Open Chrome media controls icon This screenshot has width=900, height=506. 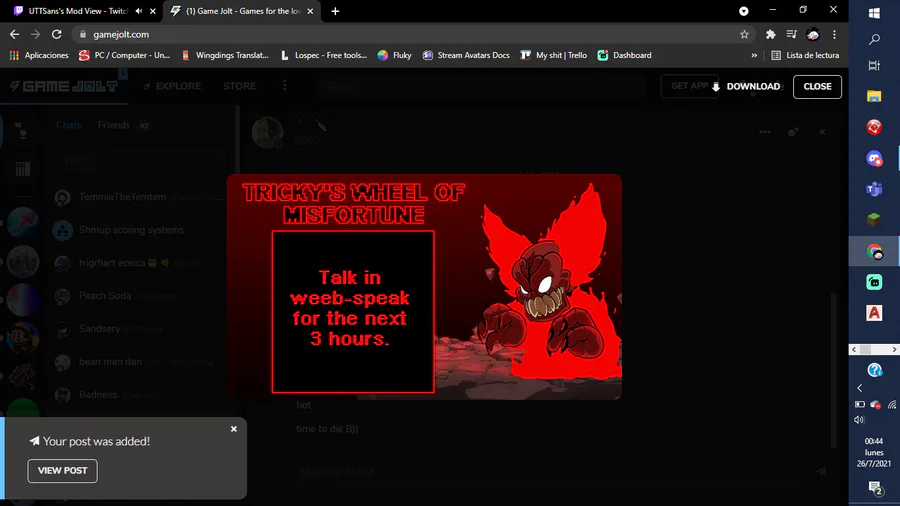792,34
